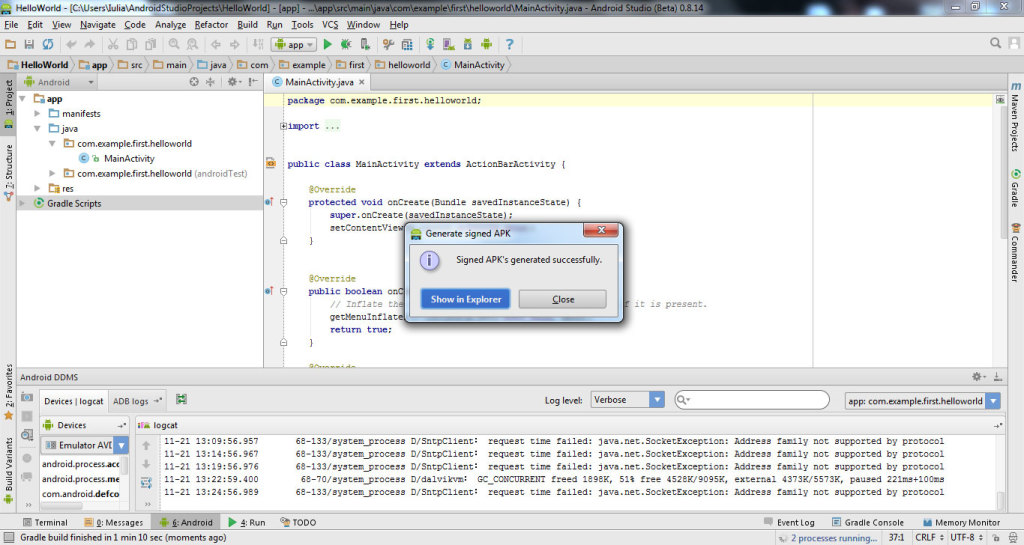Image resolution: width=1024 pixels, height=545 pixels.
Task: Click the Paste icon in the toolbar
Action: (150, 44)
